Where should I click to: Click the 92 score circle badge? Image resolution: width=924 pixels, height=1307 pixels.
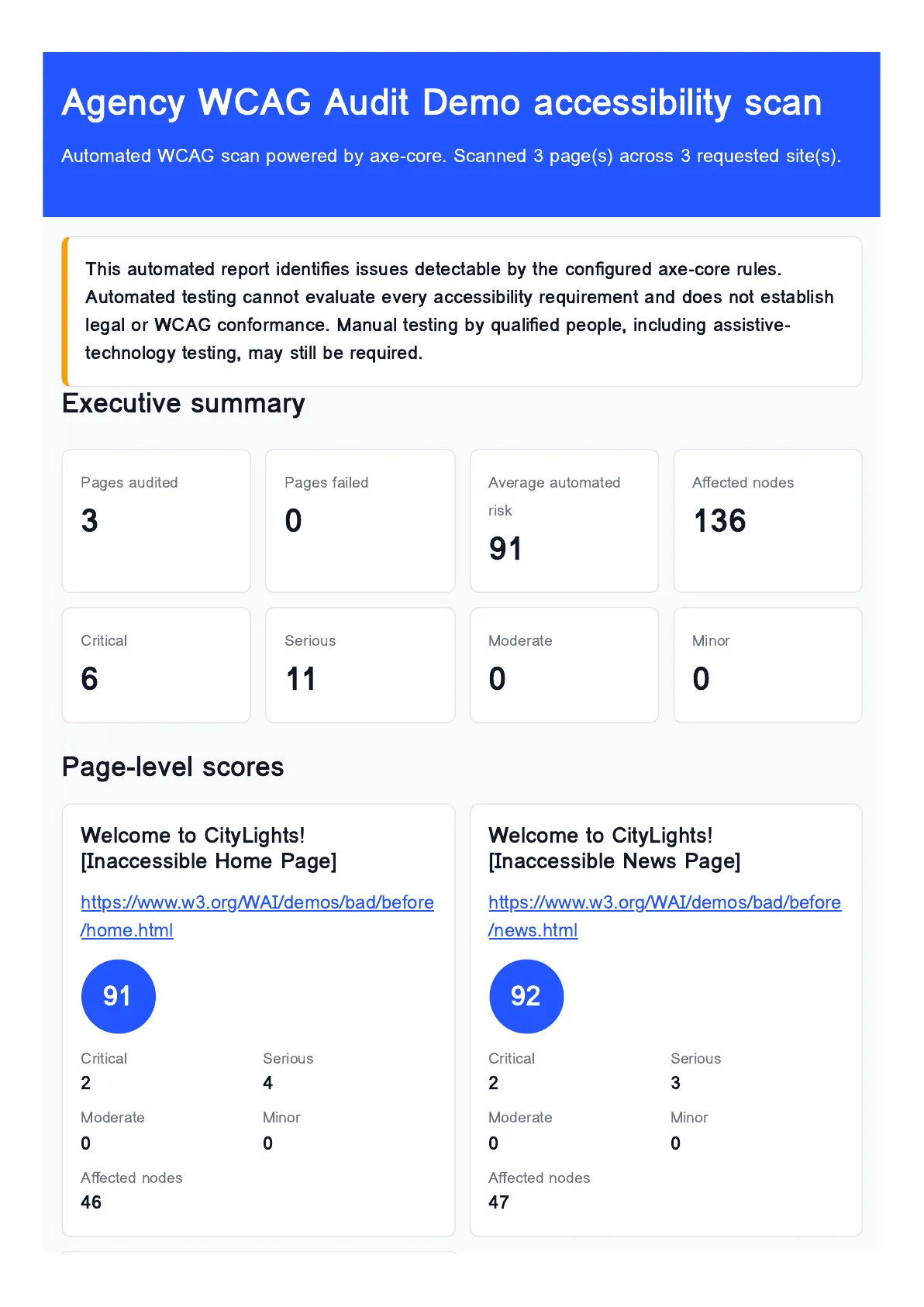[526, 996]
